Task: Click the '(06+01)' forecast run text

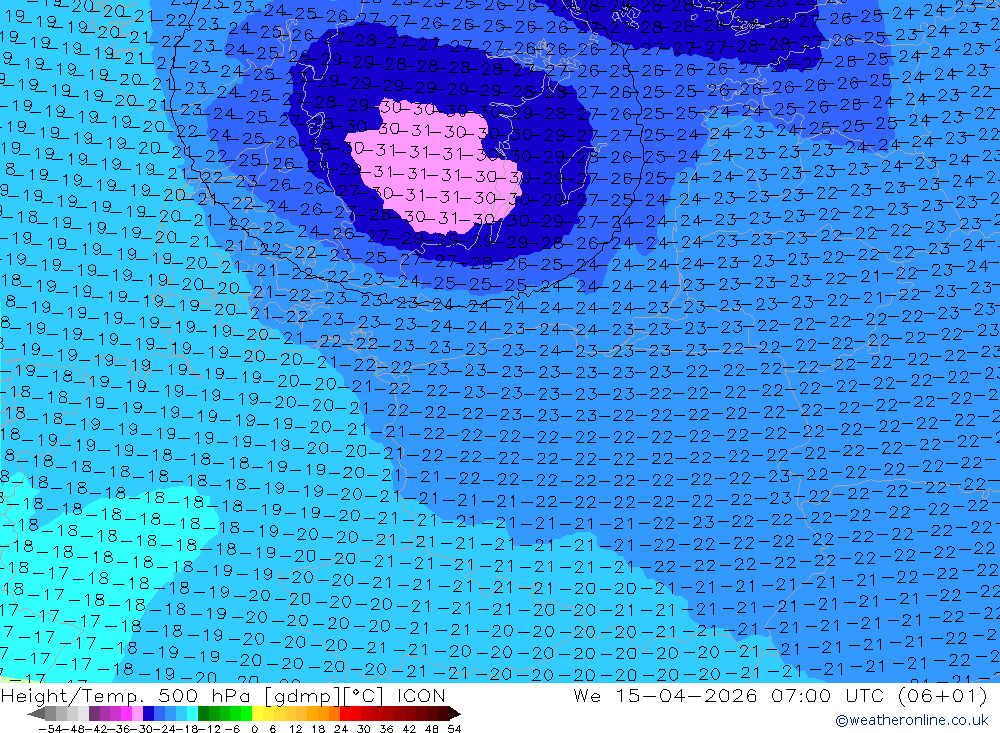Action: tap(943, 695)
